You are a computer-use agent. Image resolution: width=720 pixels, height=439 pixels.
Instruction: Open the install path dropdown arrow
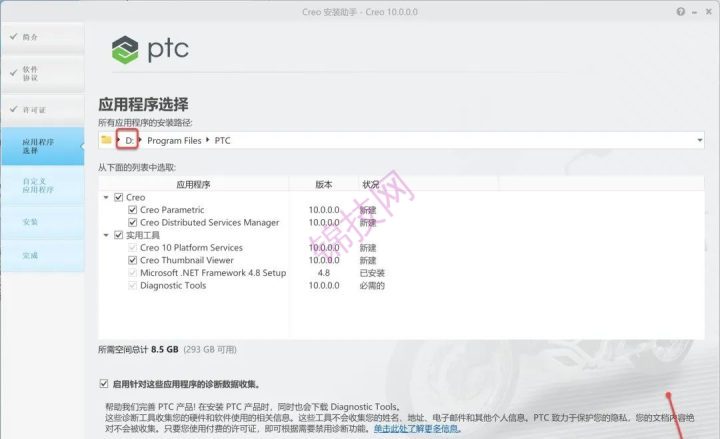point(699,140)
